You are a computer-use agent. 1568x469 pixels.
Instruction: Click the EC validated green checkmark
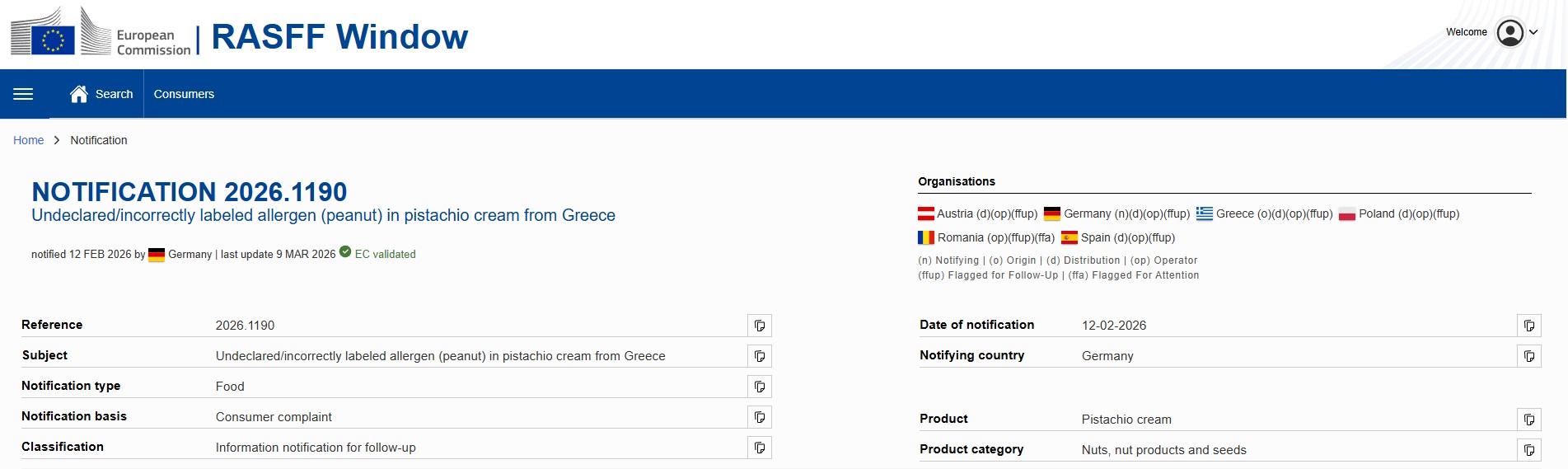click(x=345, y=252)
